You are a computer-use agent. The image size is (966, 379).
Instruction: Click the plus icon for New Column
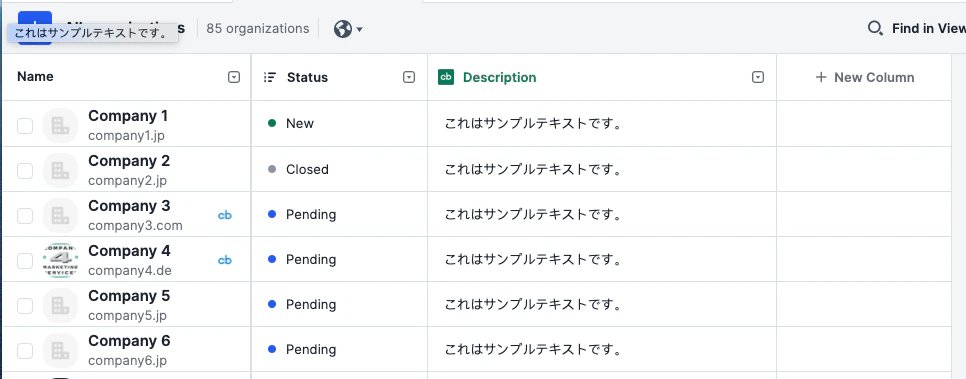[821, 77]
